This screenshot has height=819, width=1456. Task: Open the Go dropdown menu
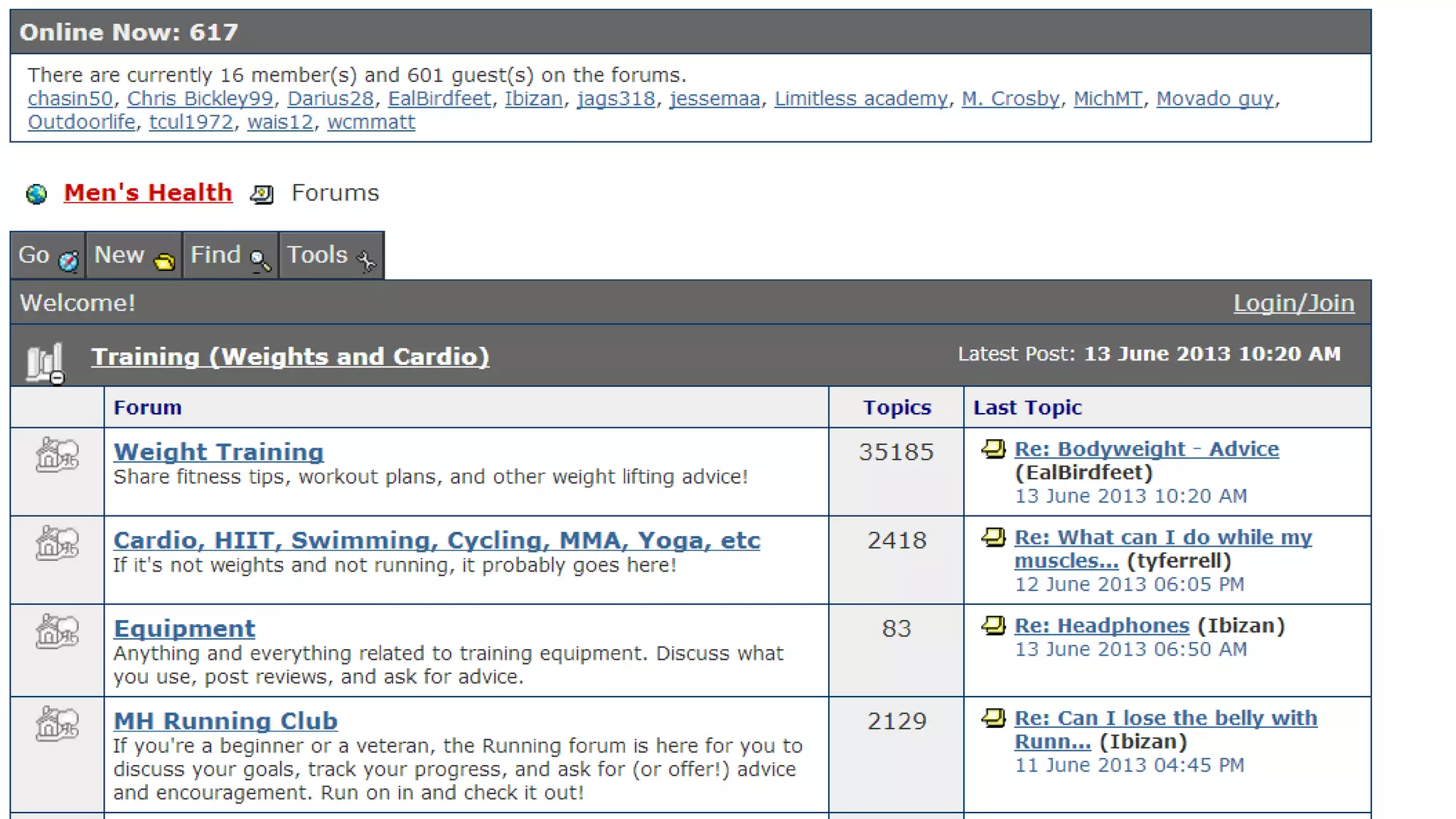pyautogui.click(x=48, y=255)
